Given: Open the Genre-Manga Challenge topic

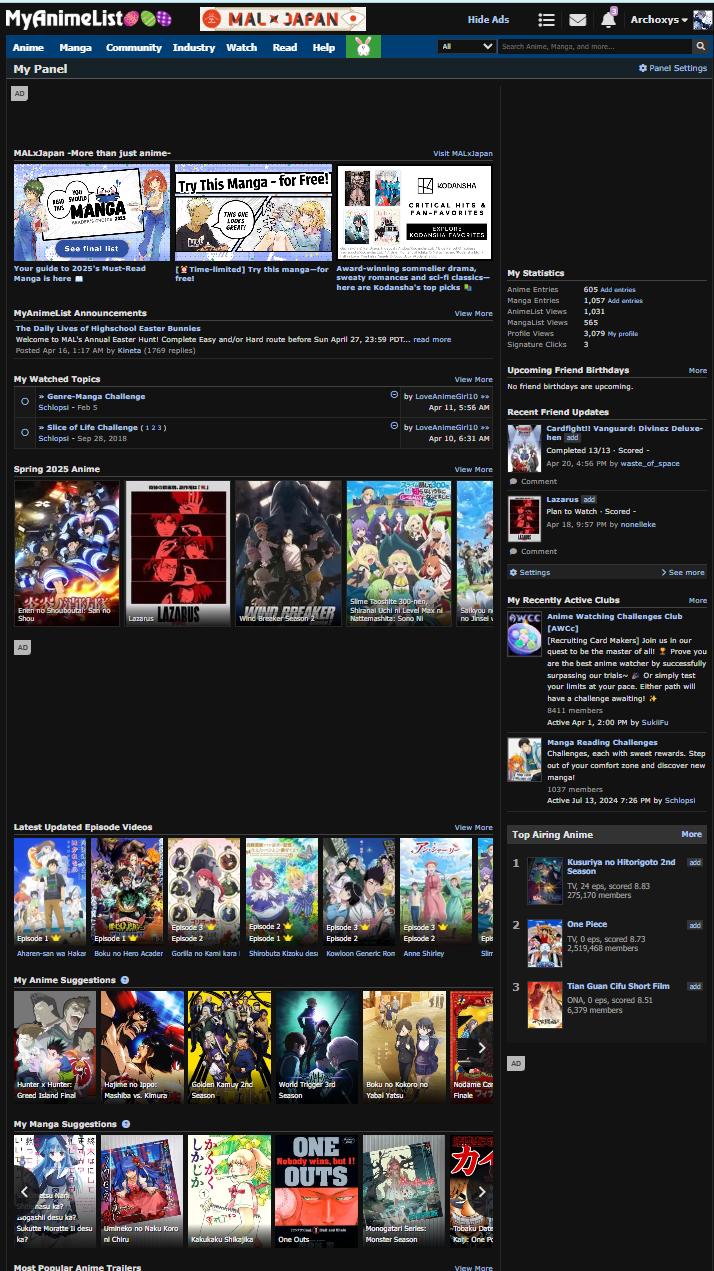Looking at the screenshot, I should click(96, 397).
